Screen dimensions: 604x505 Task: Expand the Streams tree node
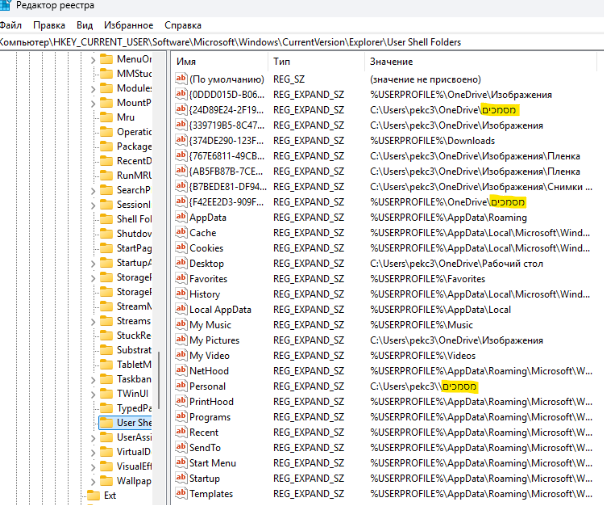93,322
